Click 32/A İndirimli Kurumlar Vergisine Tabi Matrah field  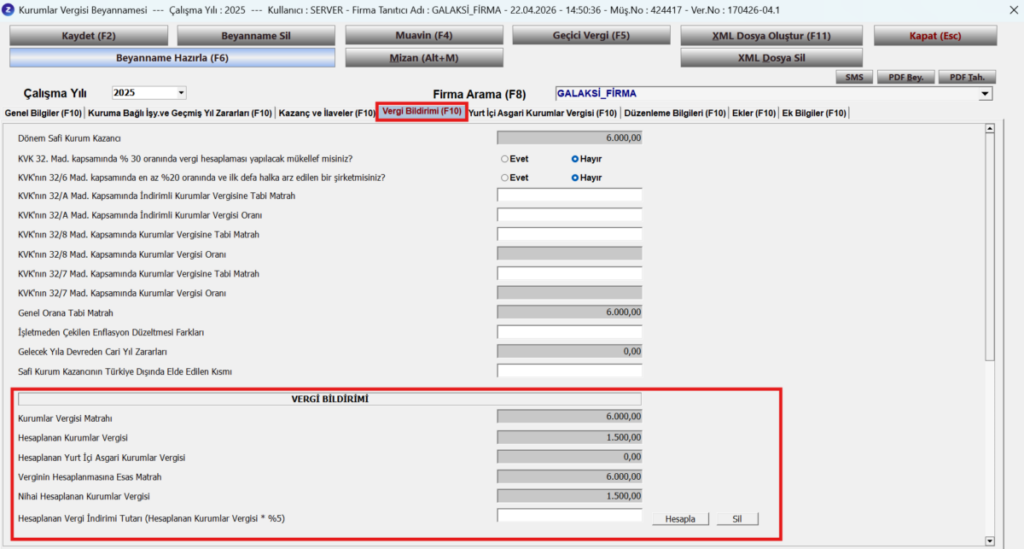[569, 195]
